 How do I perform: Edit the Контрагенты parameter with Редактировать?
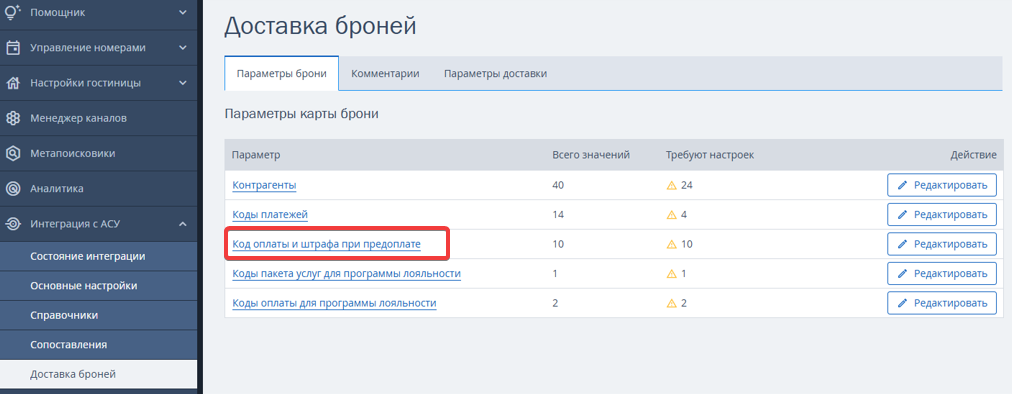942,185
